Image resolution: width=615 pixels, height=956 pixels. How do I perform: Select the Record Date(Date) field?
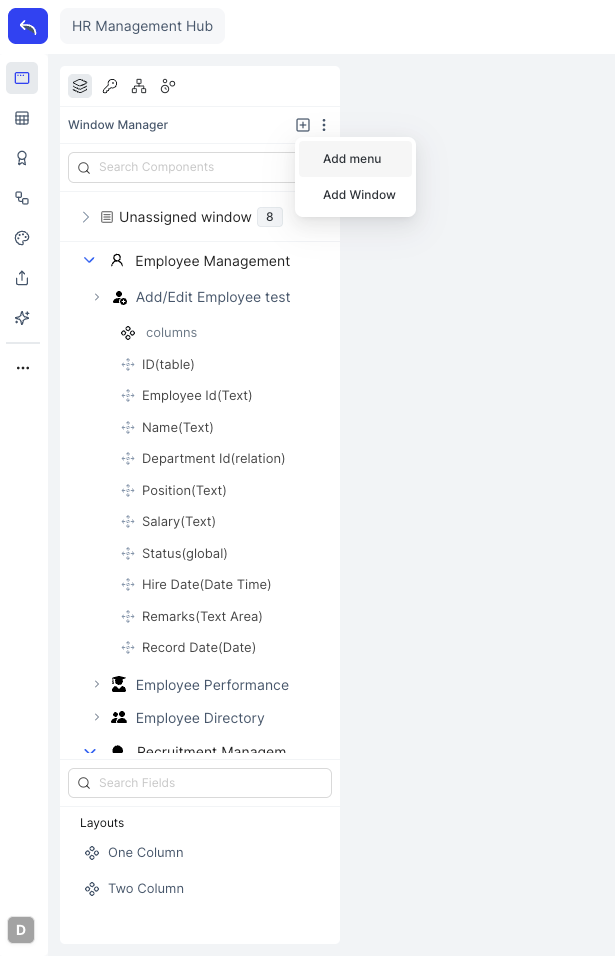(199, 647)
